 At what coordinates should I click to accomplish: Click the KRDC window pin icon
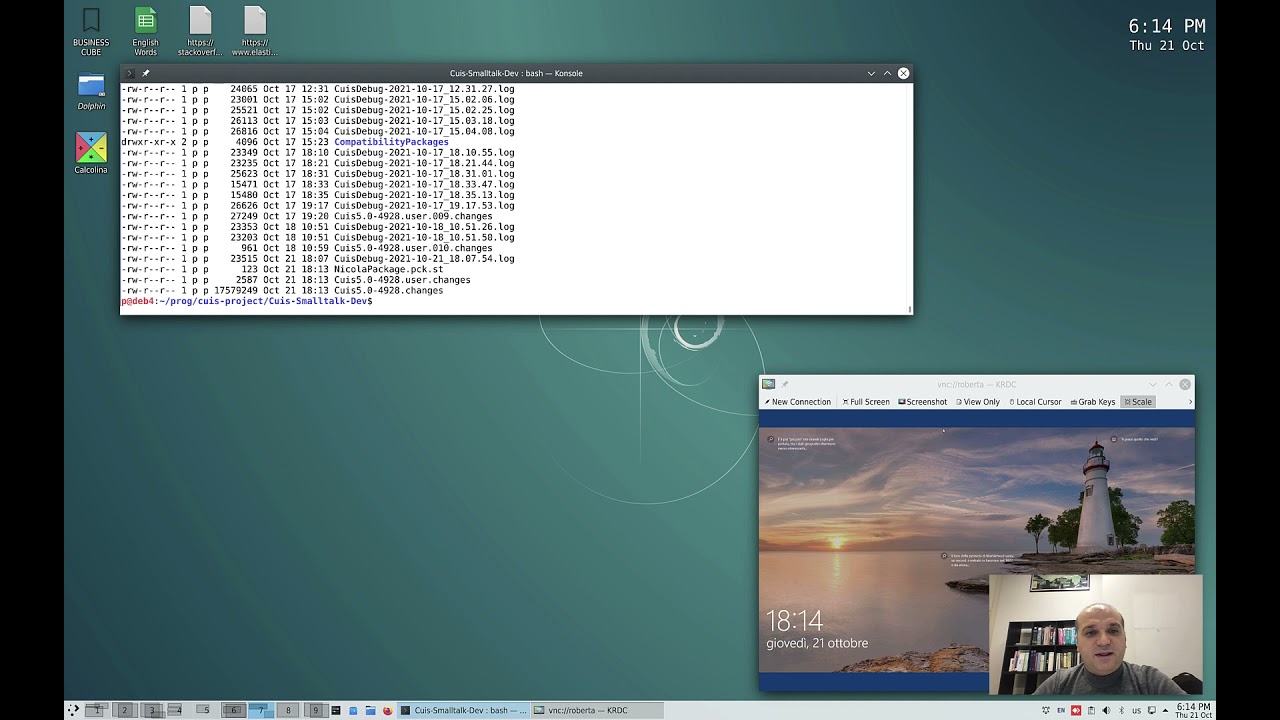[x=785, y=384]
